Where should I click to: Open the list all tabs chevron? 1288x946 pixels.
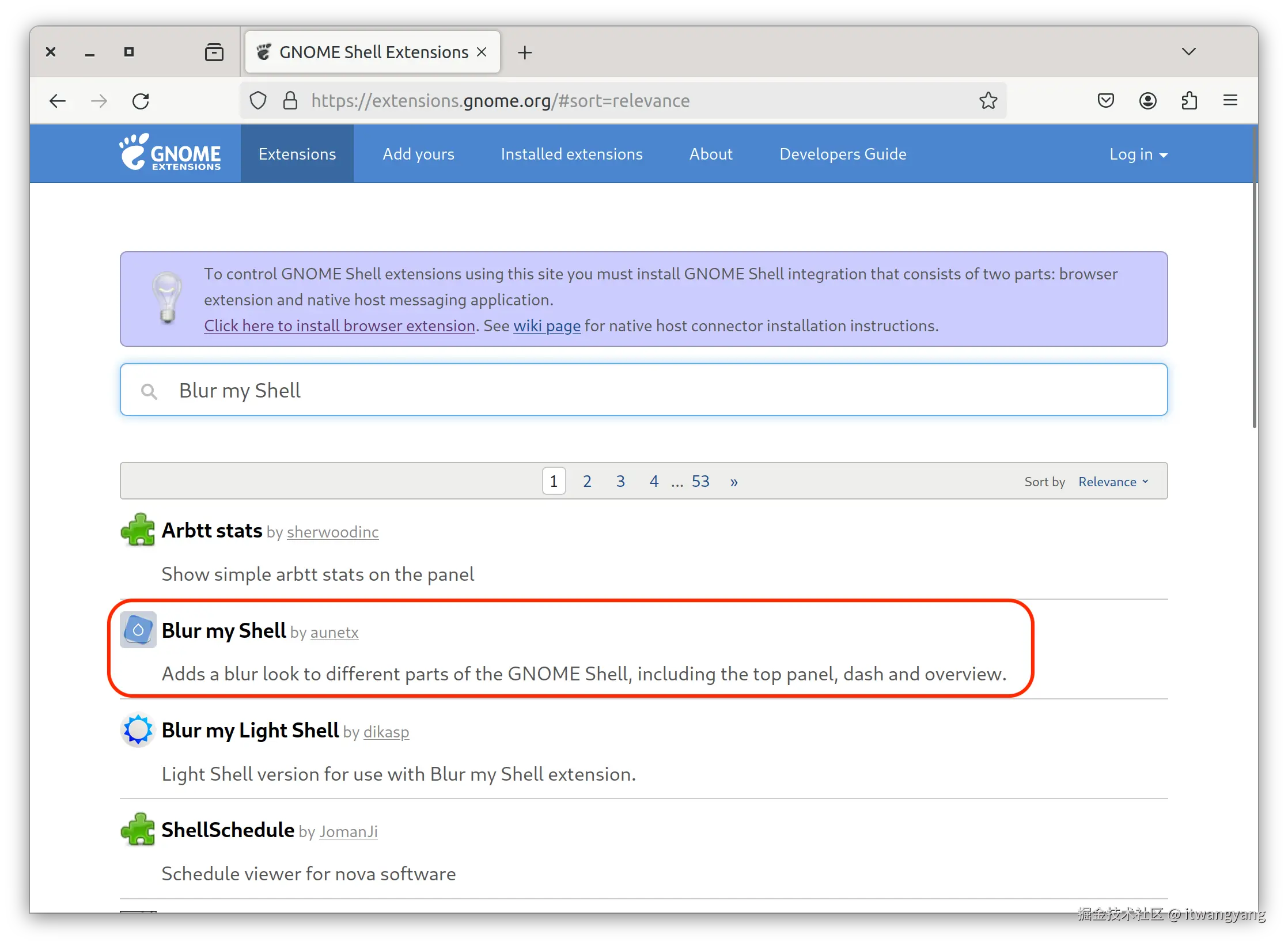(x=1188, y=52)
